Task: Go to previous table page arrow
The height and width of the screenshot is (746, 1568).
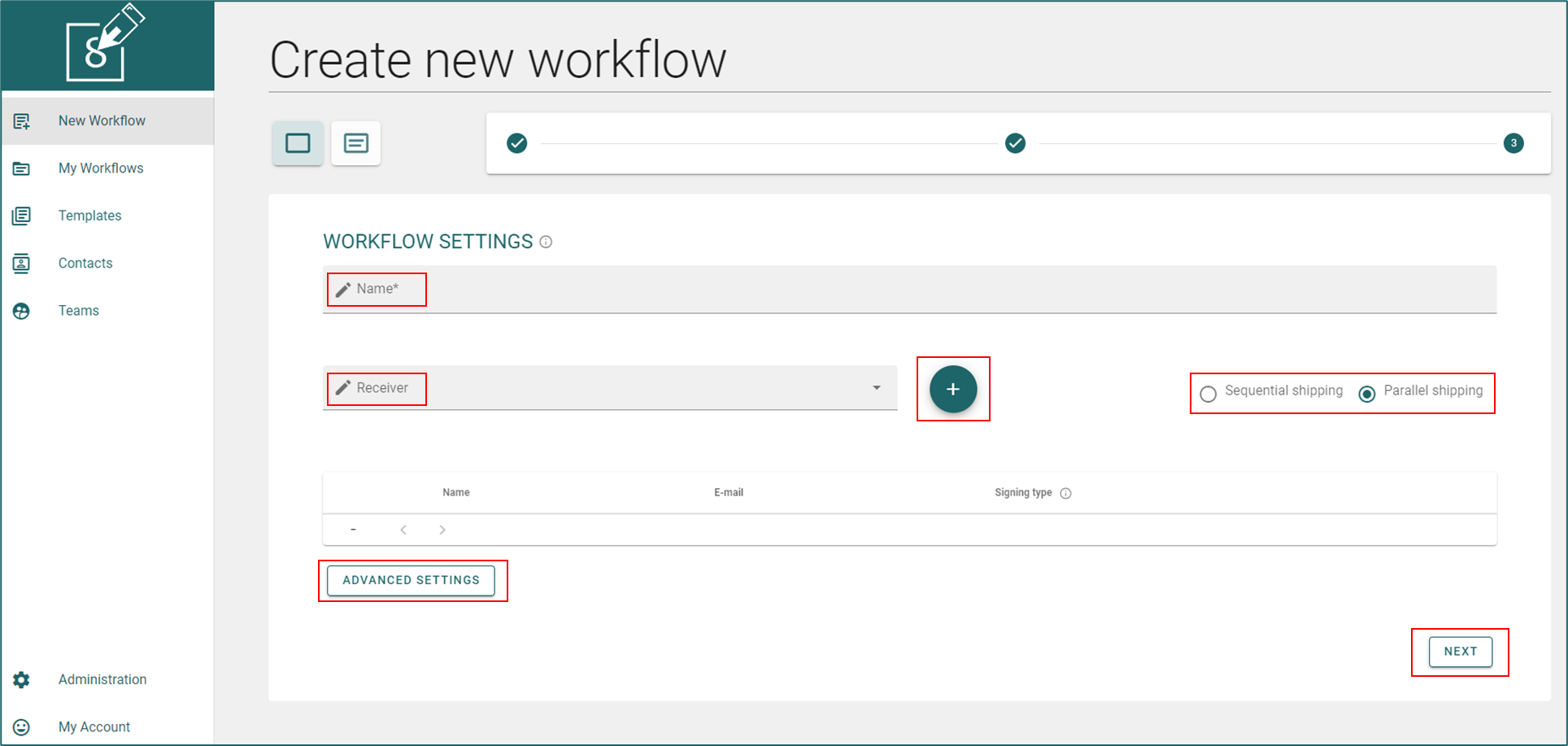Action: pyautogui.click(x=403, y=530)
